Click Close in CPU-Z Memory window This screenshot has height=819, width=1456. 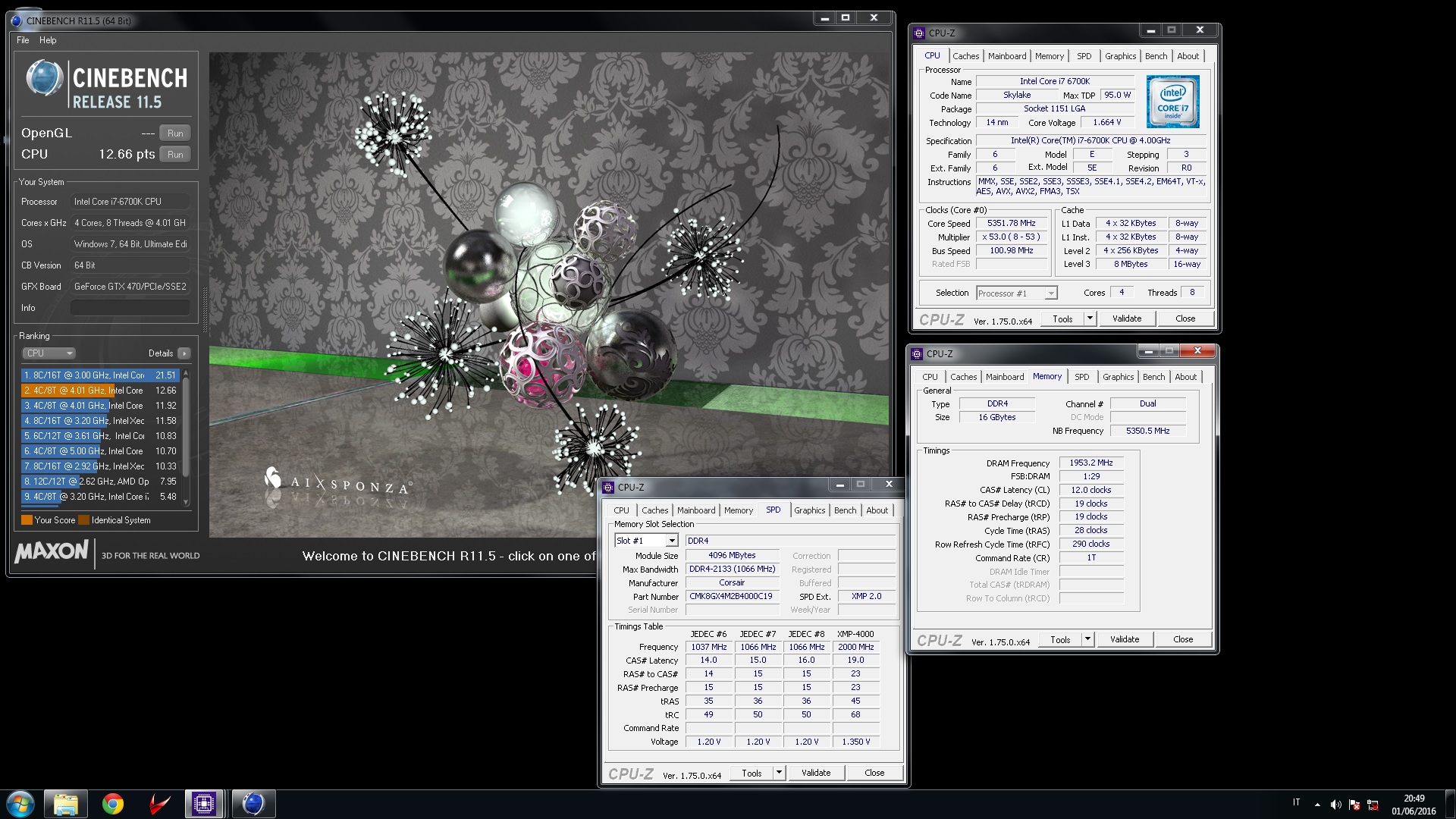tap(1183, 640)
